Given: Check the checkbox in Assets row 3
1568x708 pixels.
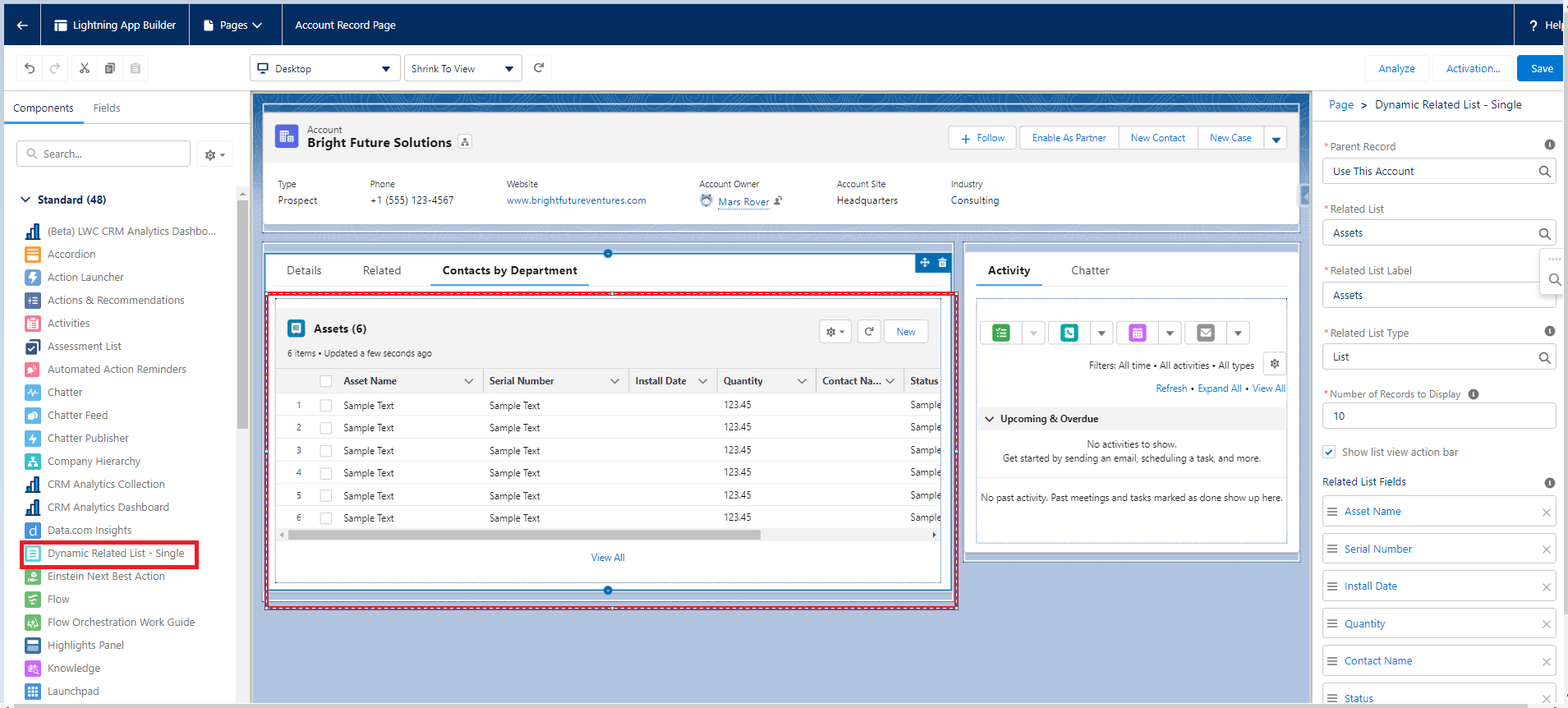Looking at the screenshot, I should [x=326, y=451].
